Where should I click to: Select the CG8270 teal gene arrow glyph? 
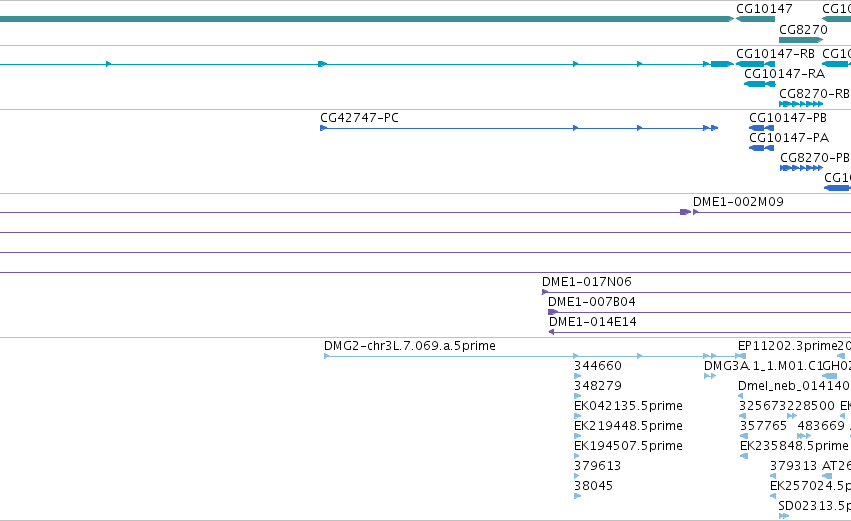tap(801, 40)
